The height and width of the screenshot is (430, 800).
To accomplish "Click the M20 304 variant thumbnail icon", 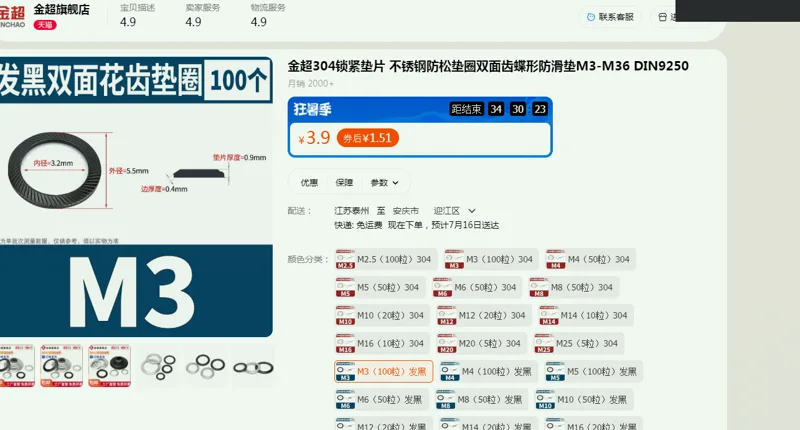I will 447,343.
